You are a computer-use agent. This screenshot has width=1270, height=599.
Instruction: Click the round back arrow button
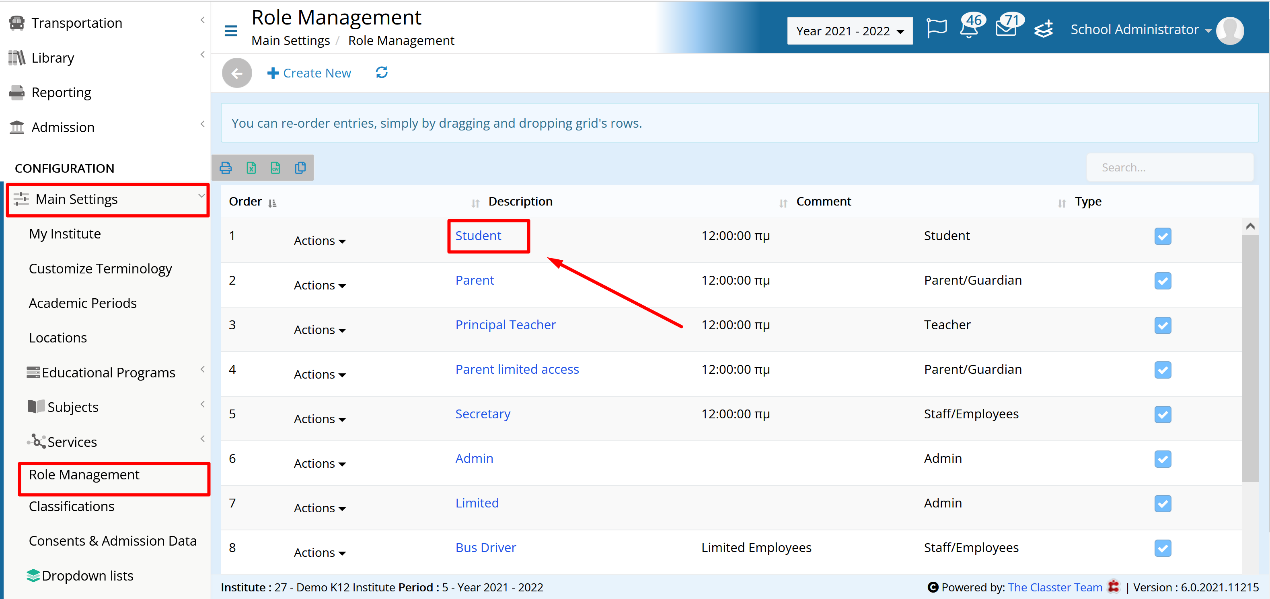click(236, 73)
